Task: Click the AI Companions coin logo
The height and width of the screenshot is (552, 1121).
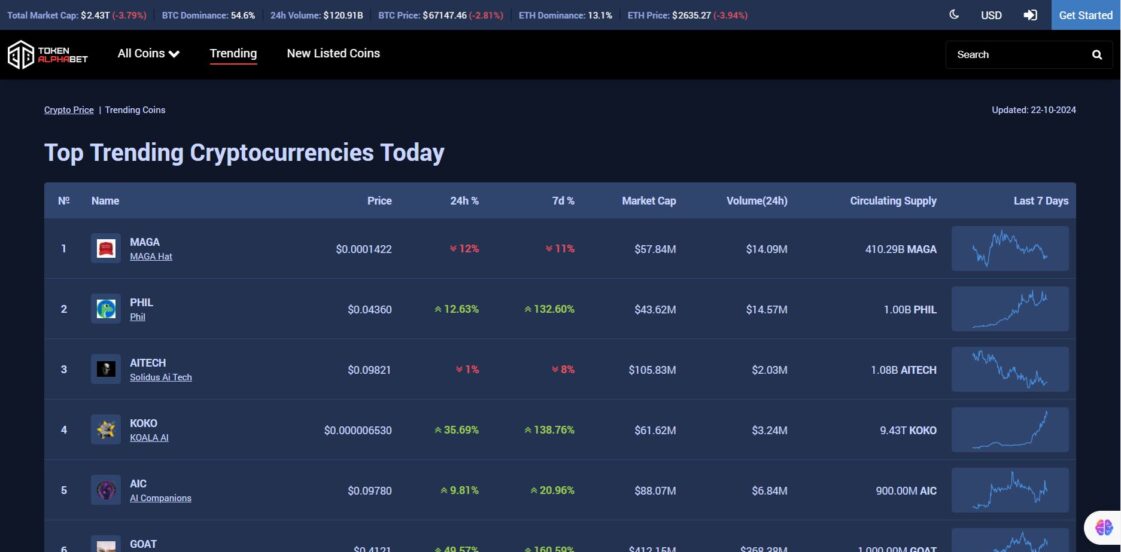Action: 106,491
